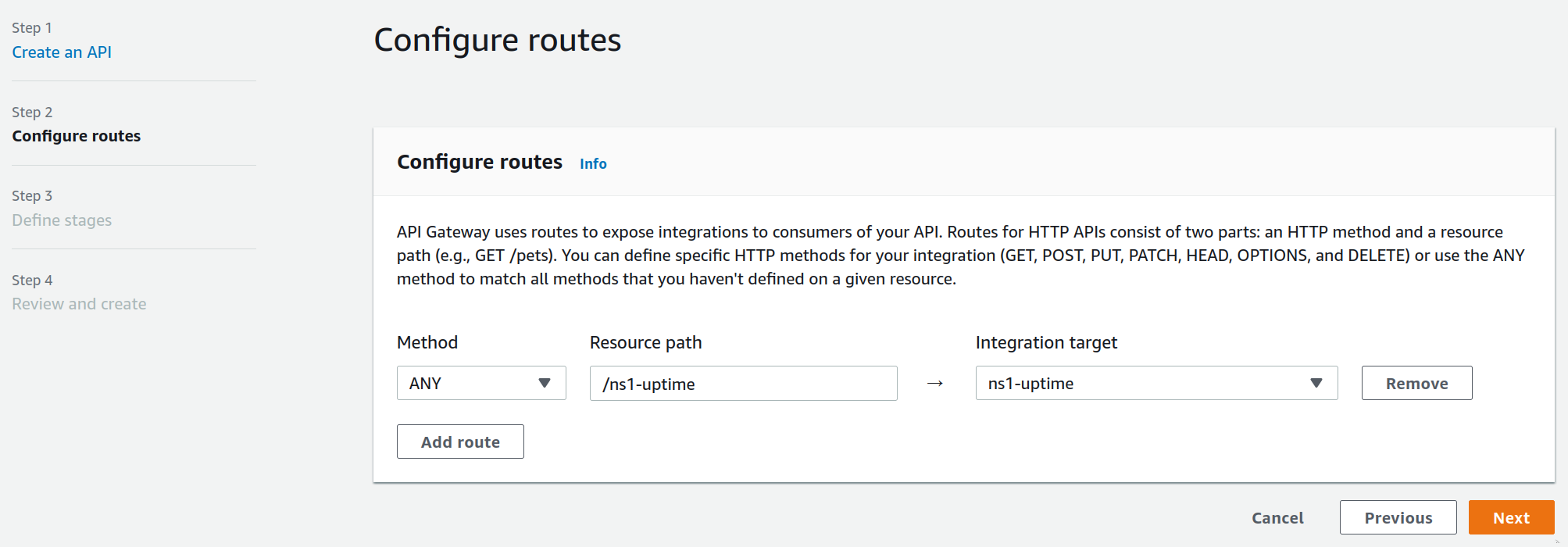The height and width of the screenshot is (547, 1568).
Task: Select the Step 2 Configure routes label
Action: click(77, 136)
